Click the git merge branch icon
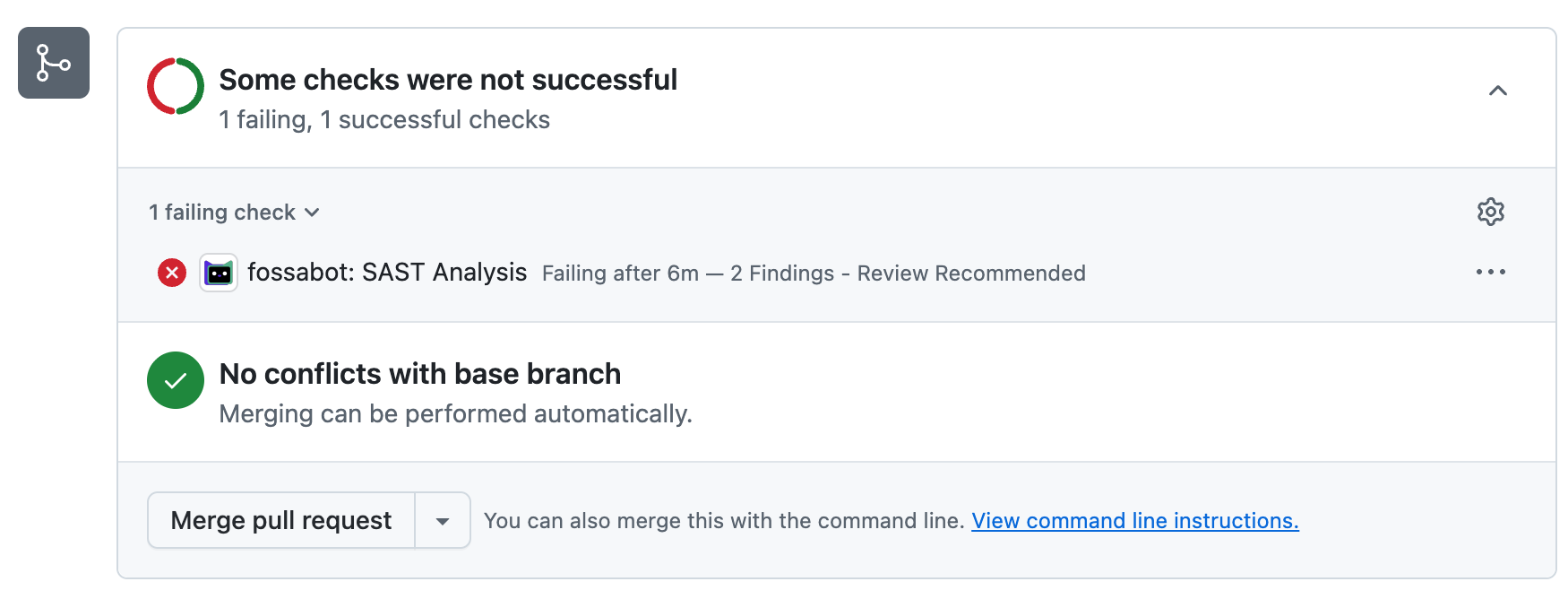 [x=54, y=63]
